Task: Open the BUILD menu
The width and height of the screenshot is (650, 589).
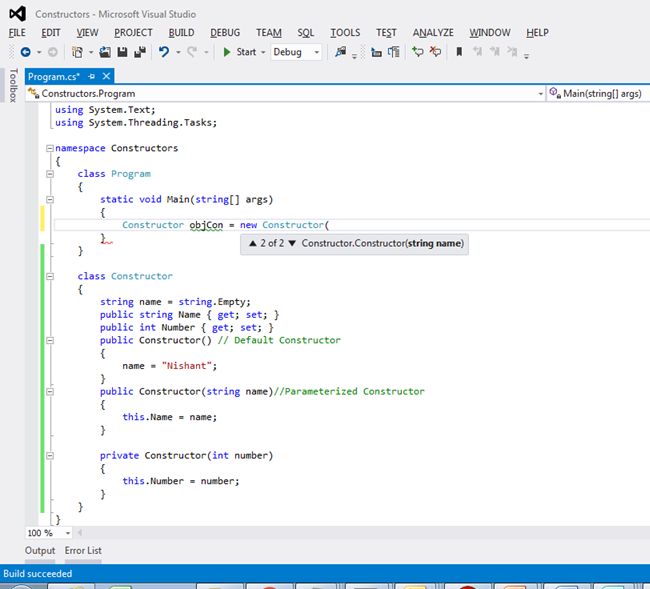Action: [x=181, y=33]
